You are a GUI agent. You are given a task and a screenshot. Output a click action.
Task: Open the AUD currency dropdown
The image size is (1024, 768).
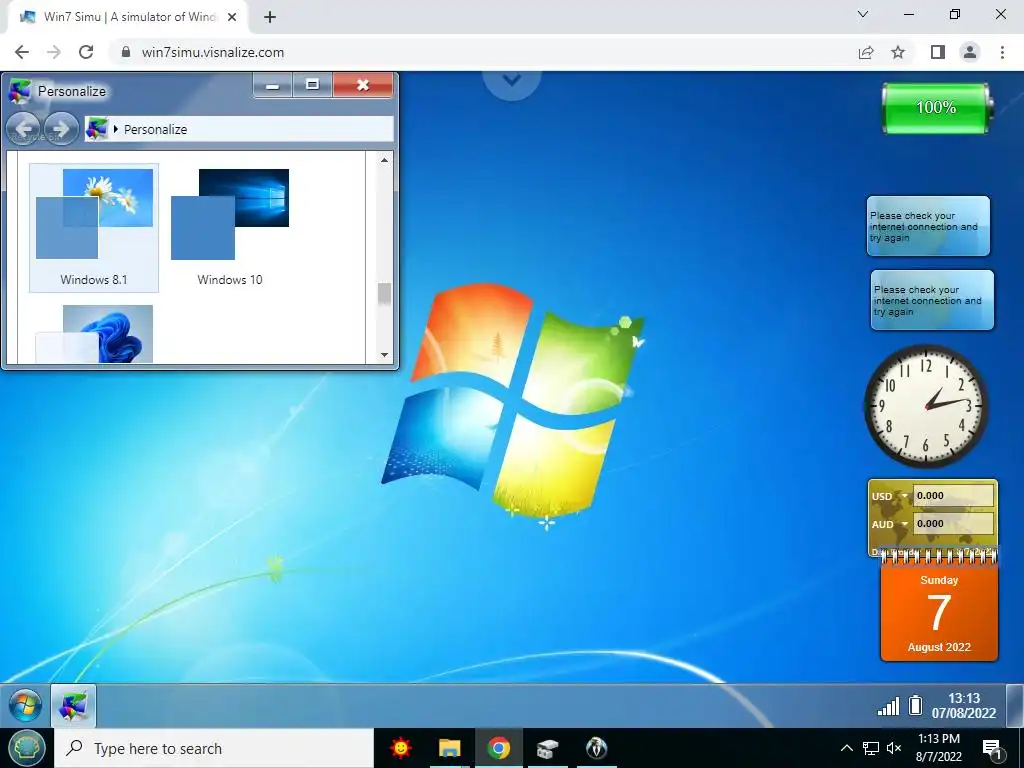pyautogui.click(x=904, y=524)
